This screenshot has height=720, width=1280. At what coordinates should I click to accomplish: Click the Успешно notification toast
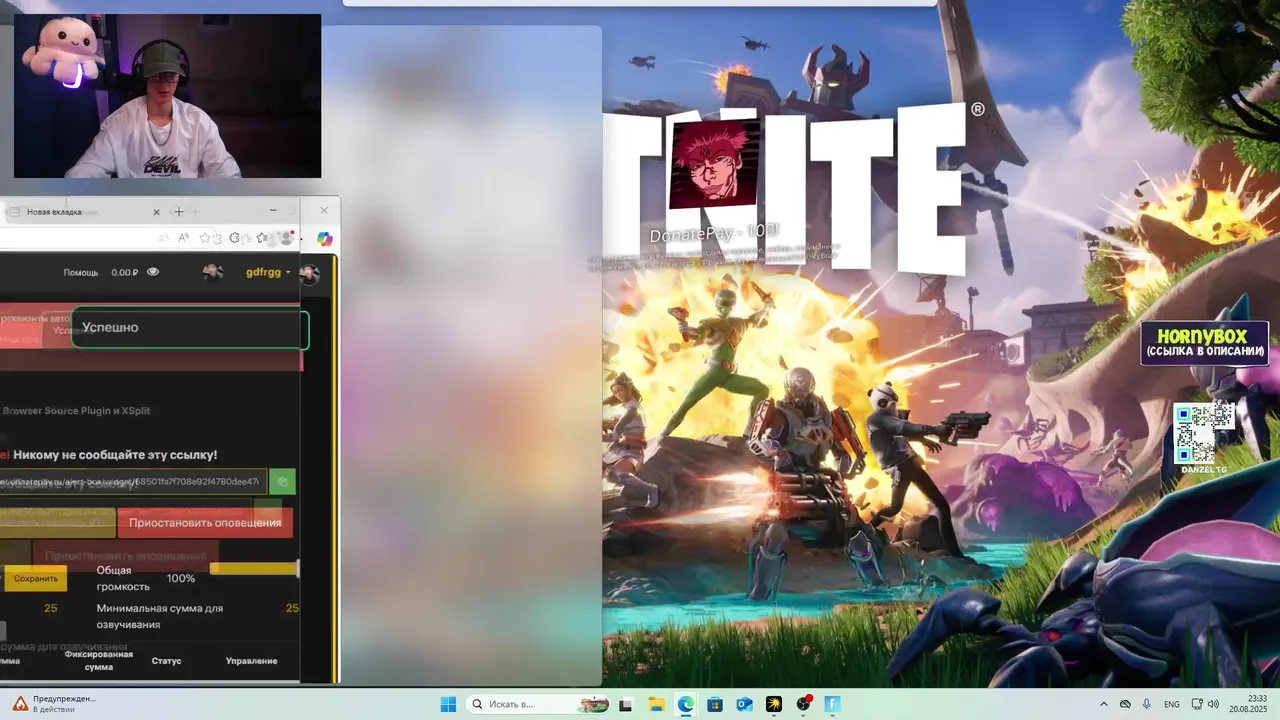coord(190,328)
